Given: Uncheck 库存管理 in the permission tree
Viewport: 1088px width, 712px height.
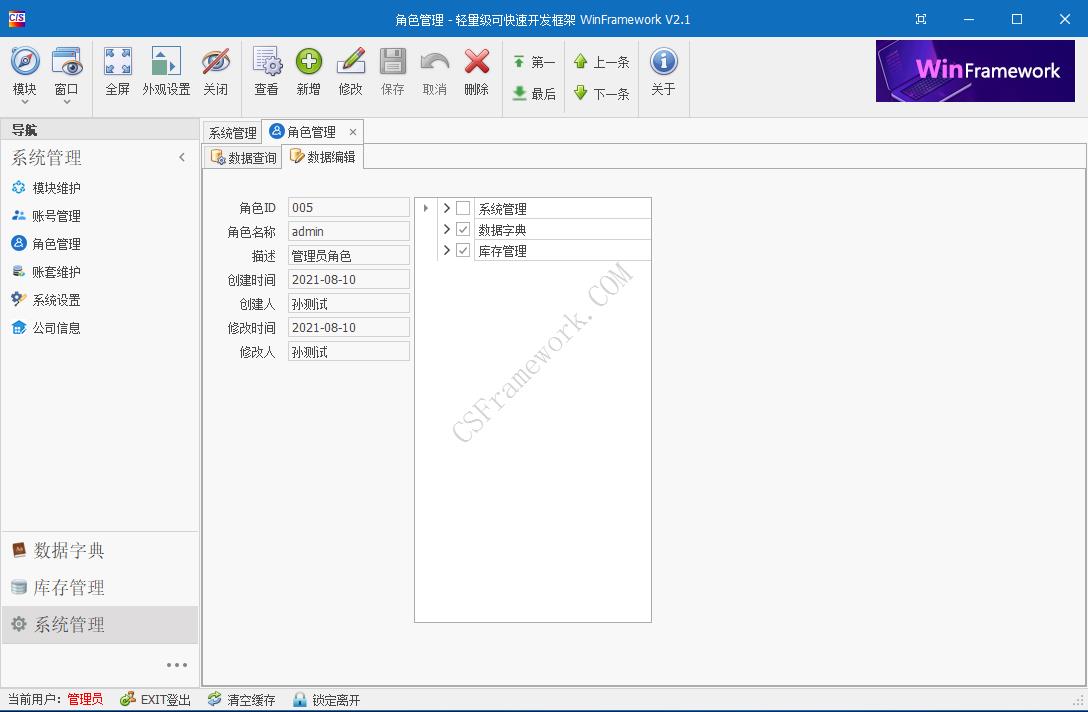Looking at the screenshot, I should 463,251.
